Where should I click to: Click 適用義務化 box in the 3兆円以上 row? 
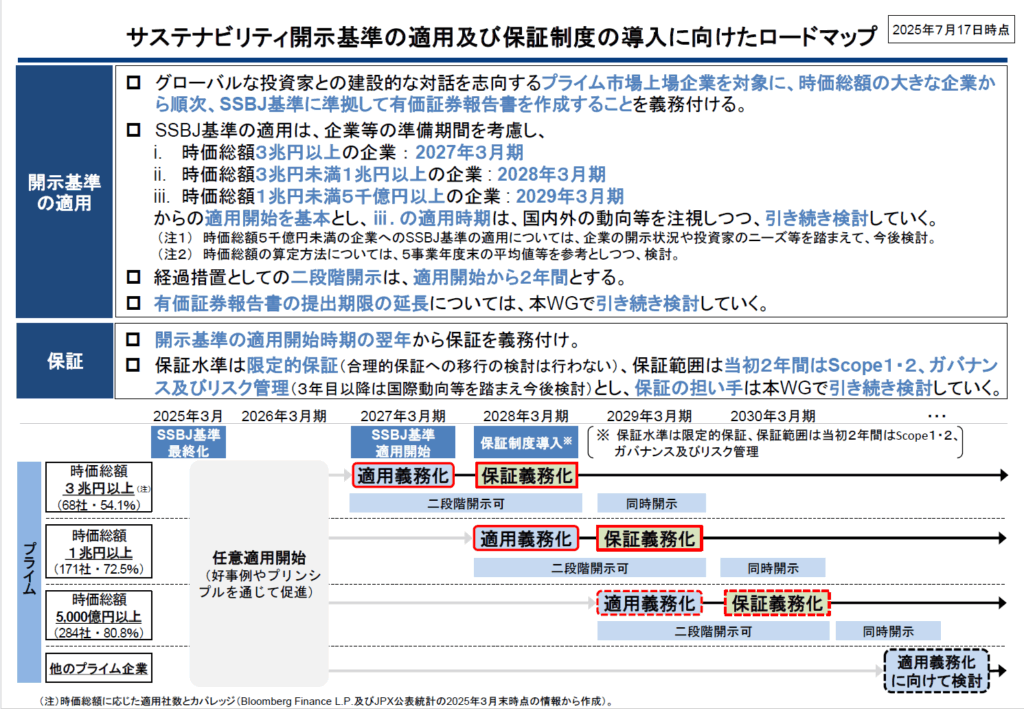click(403, 475)
